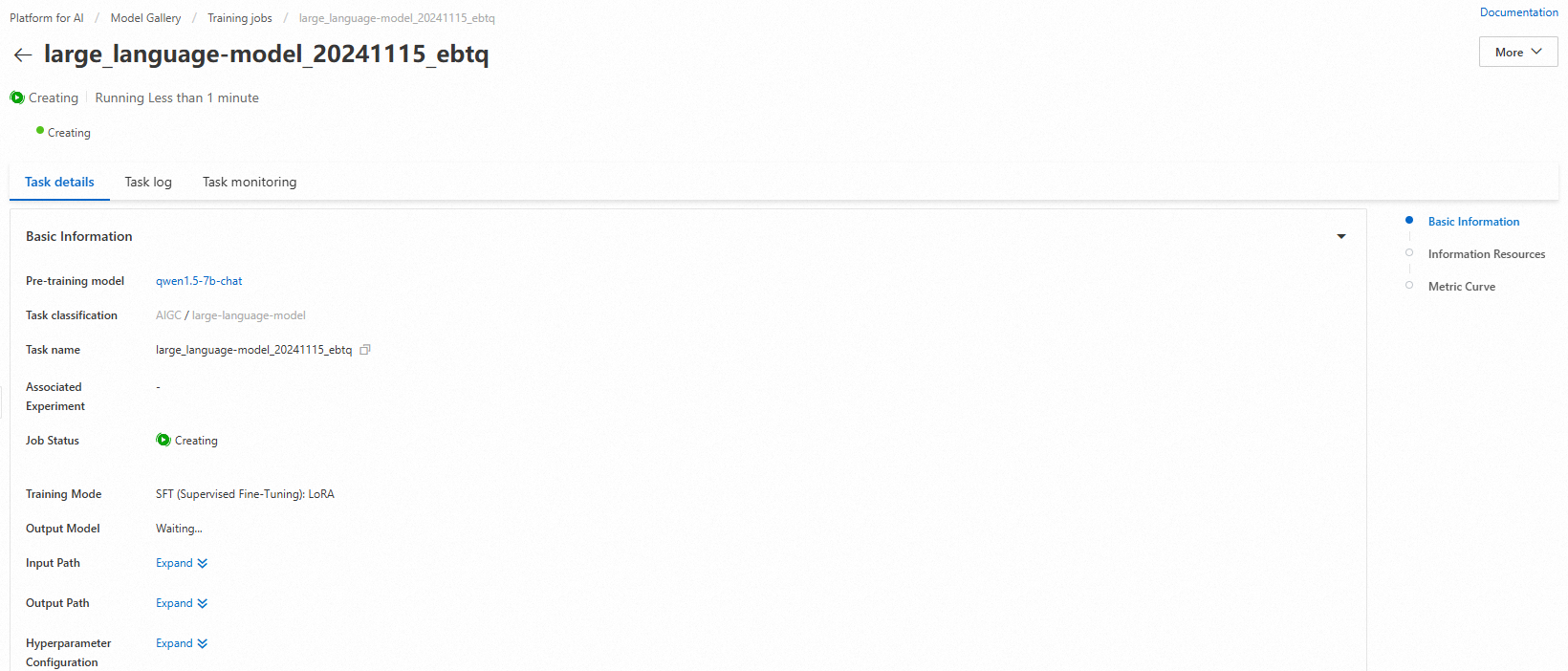Click the green dot beside Creating step
The width and height of the screenshot is (1568, 671).
coord(40,130)
